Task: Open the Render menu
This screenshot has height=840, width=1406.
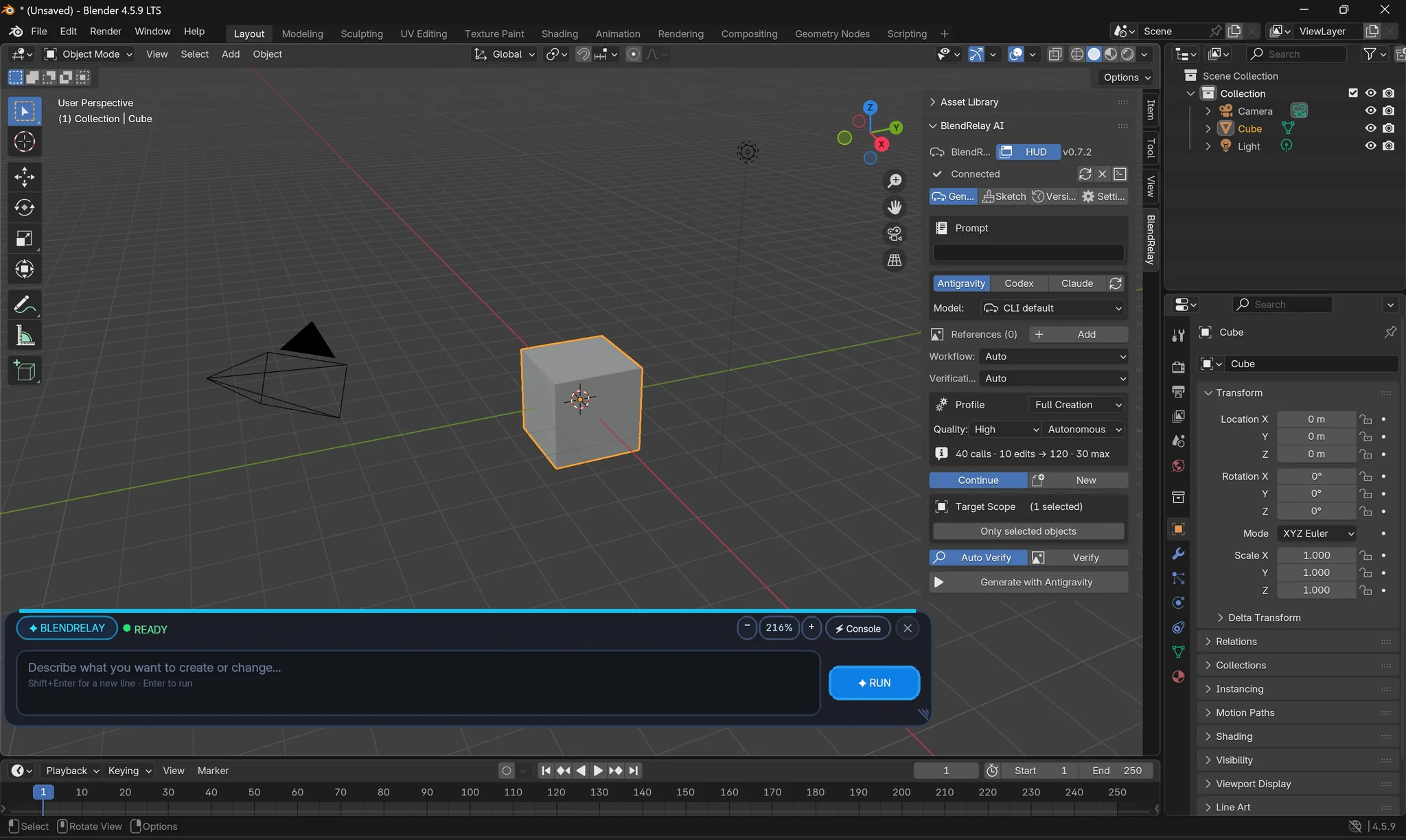Action: pyautogui.click(x=106, y=32)
